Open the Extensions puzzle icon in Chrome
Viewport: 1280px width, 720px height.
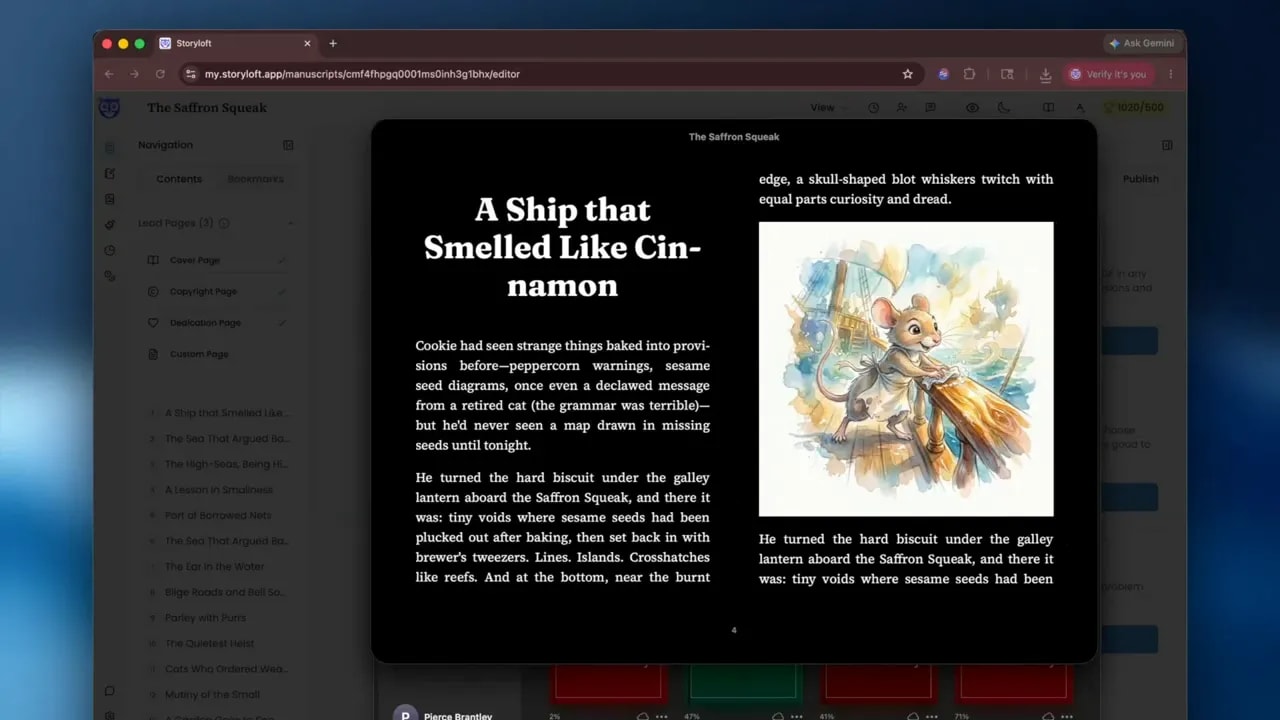(969, 74)
